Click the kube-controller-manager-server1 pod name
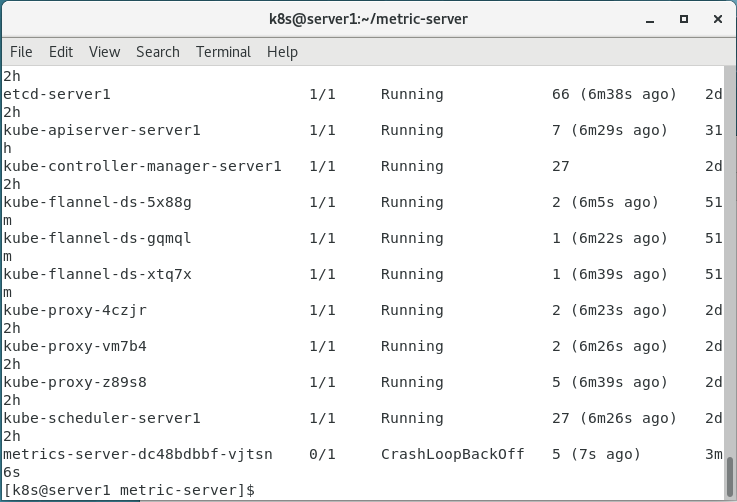Viewport: 737px width, 502px height. [x=142, y=166]
